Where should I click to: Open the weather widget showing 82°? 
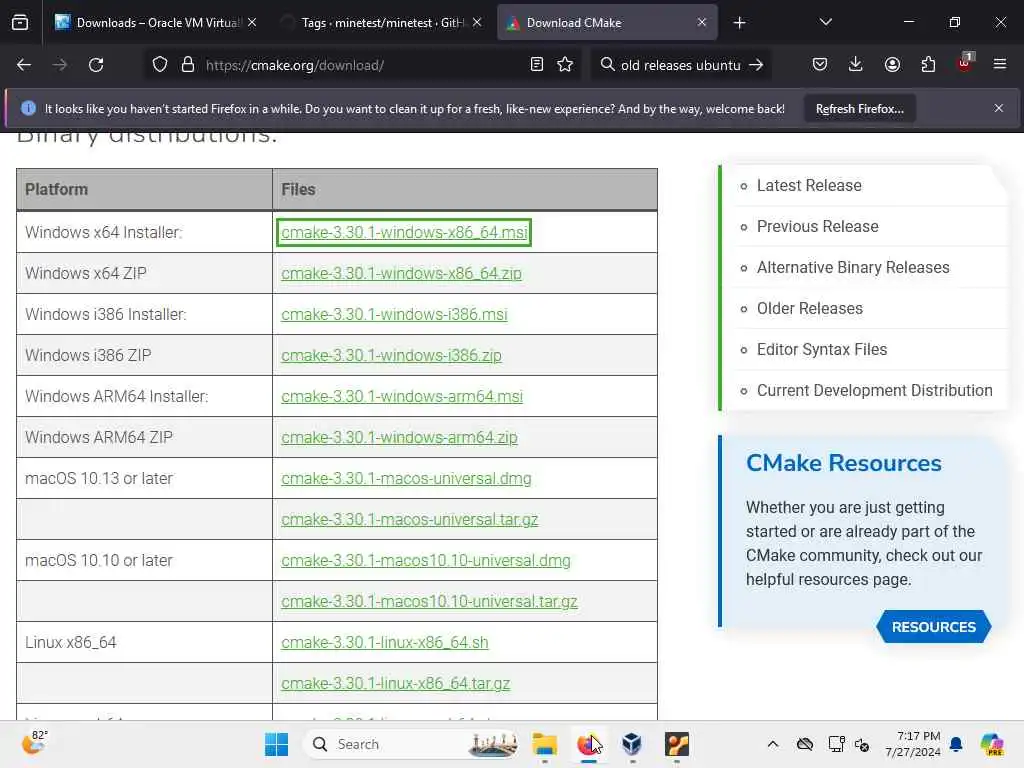35,743
